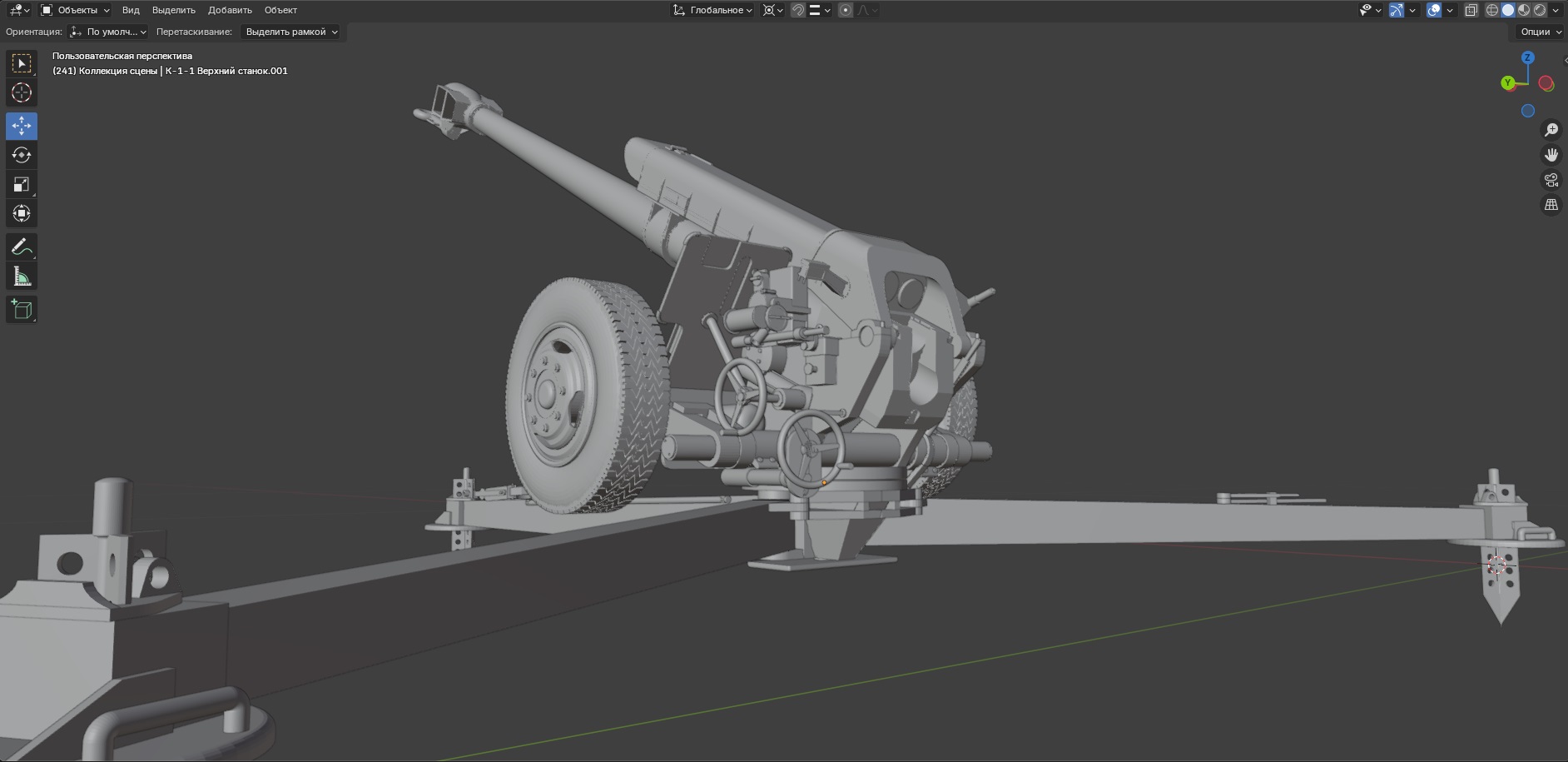Switch to solid viewport shading
The height and width of the screenshot is (762, 1568).
[1508, 10]
